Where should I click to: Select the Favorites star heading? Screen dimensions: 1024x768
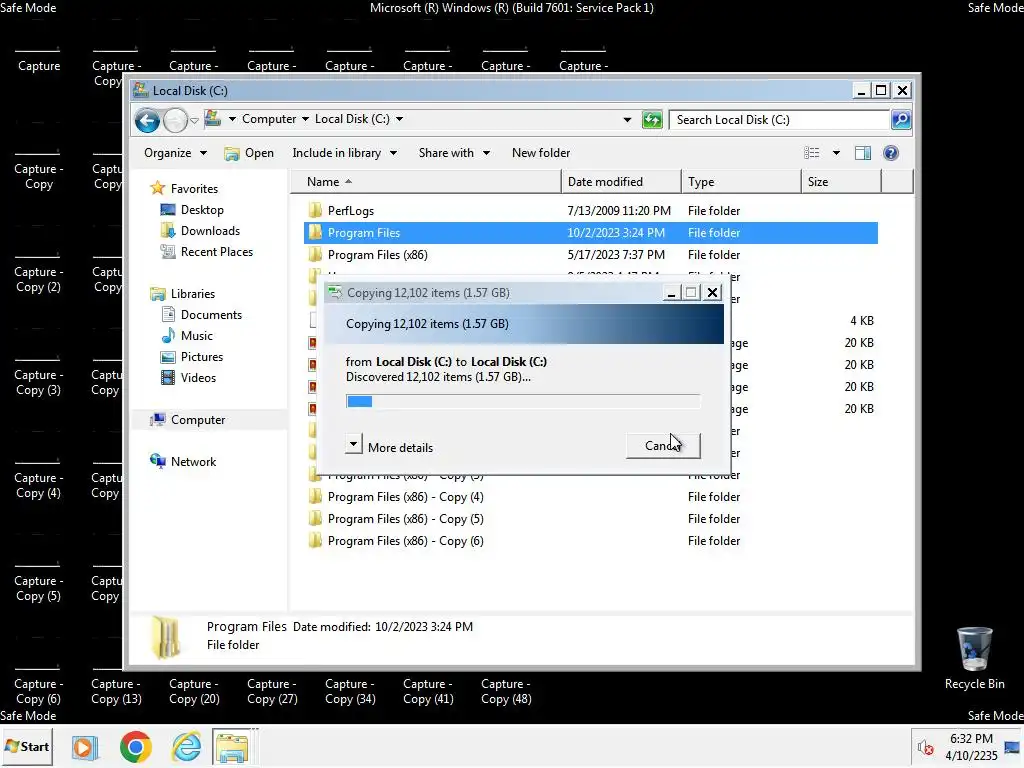pyautogui.click(x=184, y=188)
